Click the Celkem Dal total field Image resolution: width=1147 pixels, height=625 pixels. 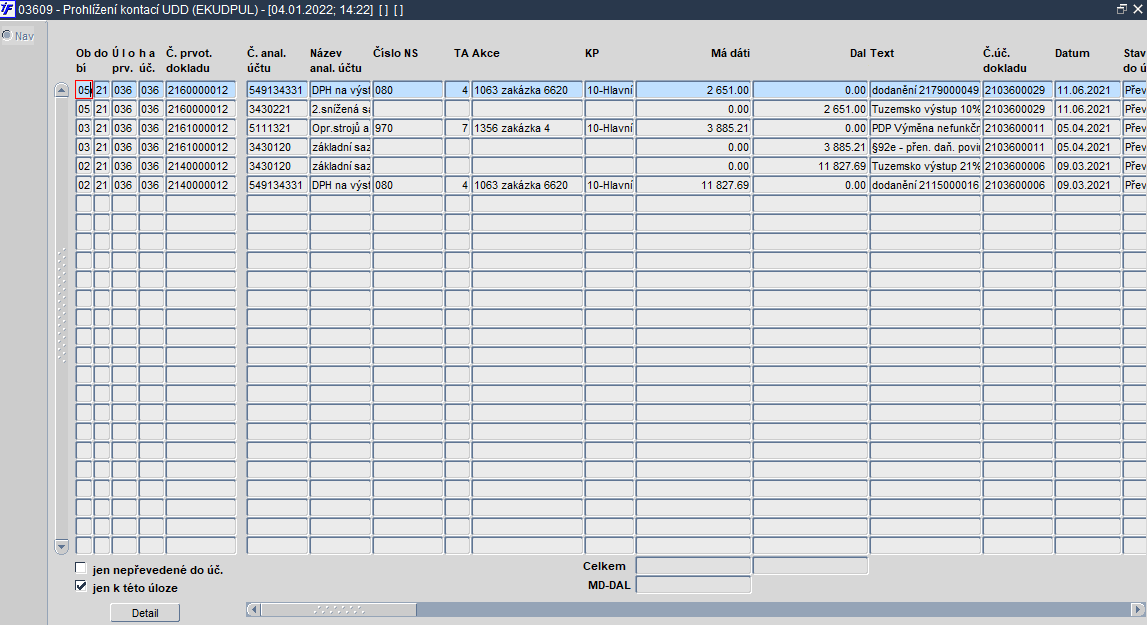point(811,566)
